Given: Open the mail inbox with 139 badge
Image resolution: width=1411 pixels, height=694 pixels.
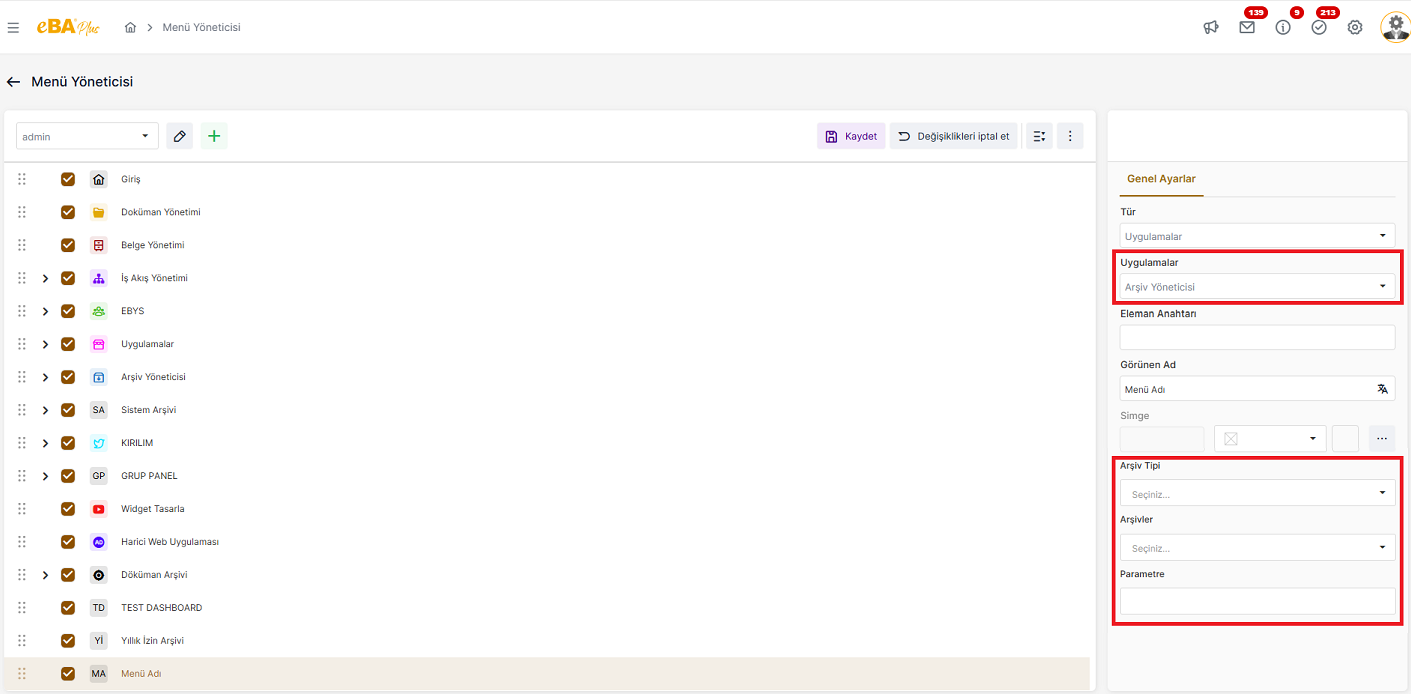Looking at the screenshot, I should pos(1247,28).
